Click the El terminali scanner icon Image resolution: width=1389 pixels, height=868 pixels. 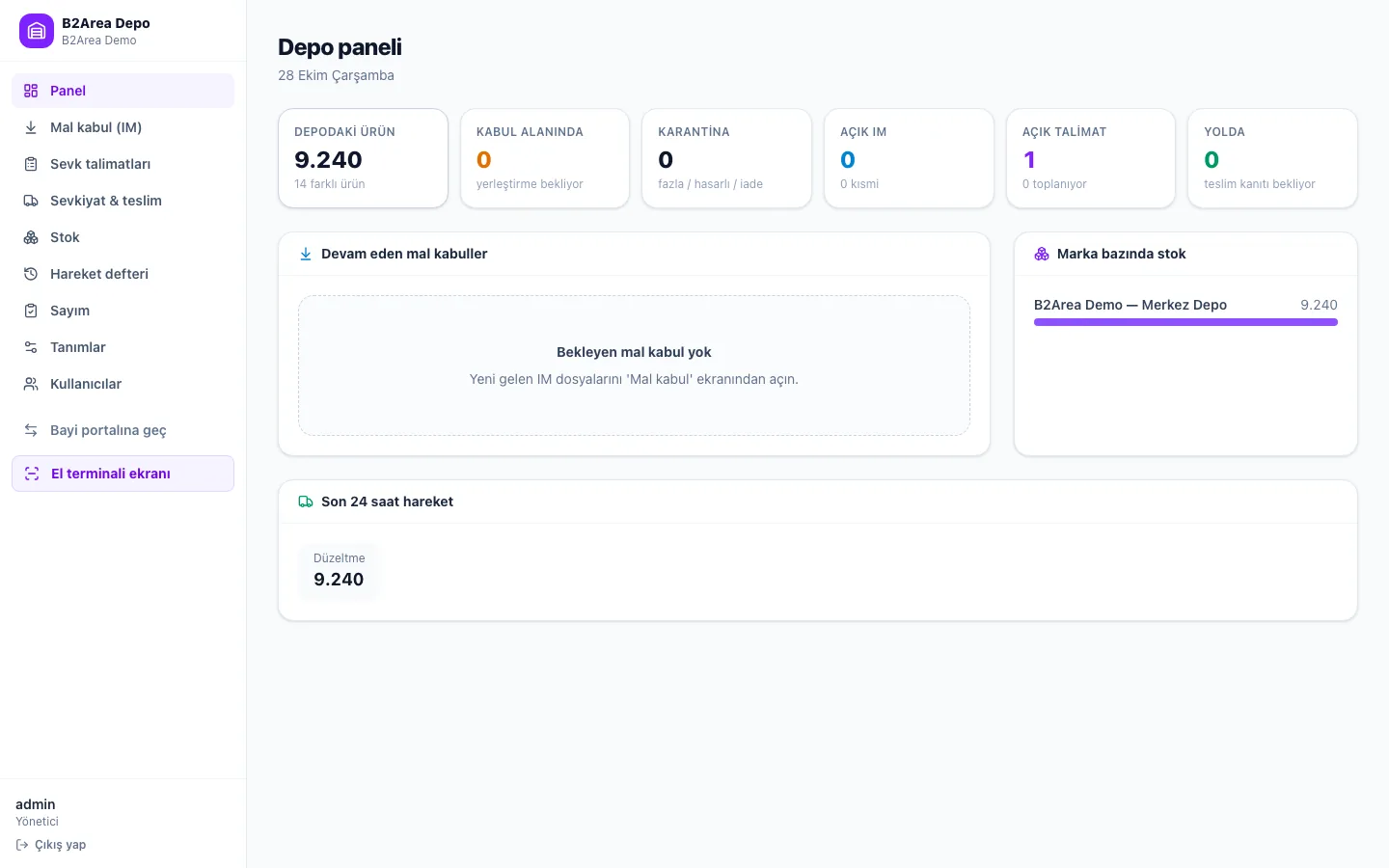pos(32,474)
